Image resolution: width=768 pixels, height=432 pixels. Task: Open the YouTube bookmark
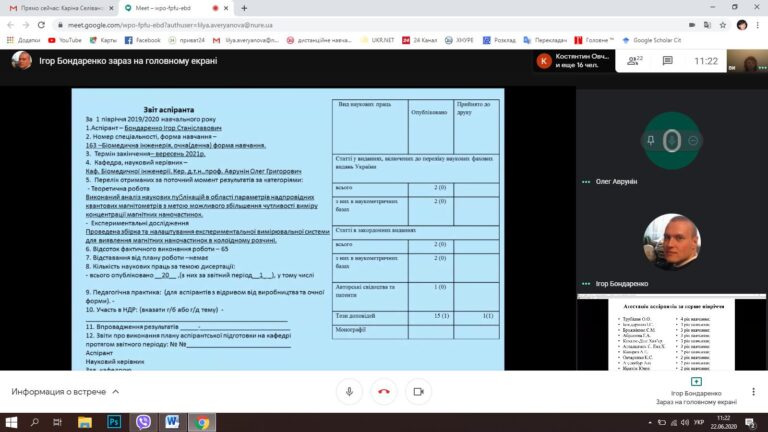(65, 40)
